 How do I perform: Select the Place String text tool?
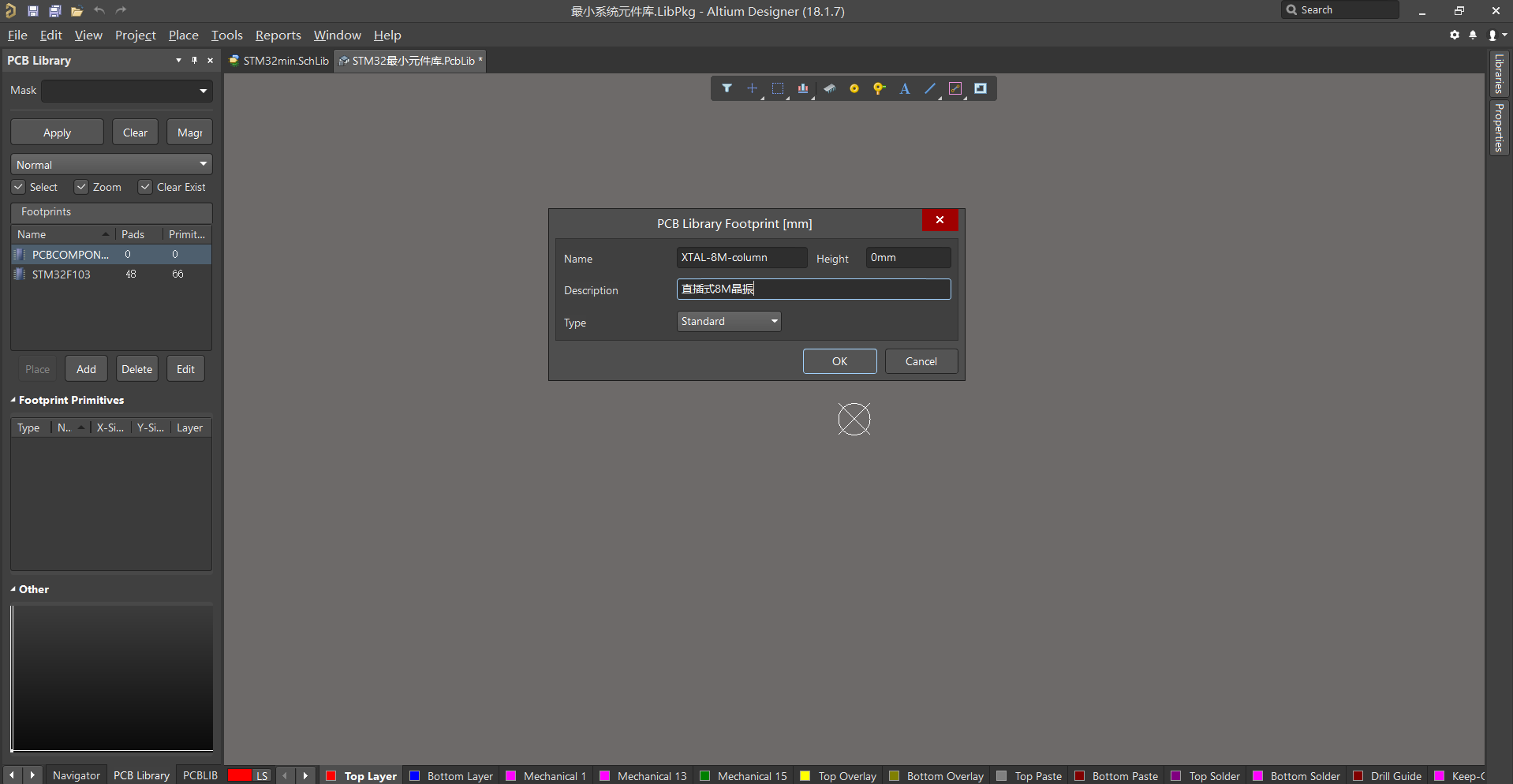click(905, 88)
